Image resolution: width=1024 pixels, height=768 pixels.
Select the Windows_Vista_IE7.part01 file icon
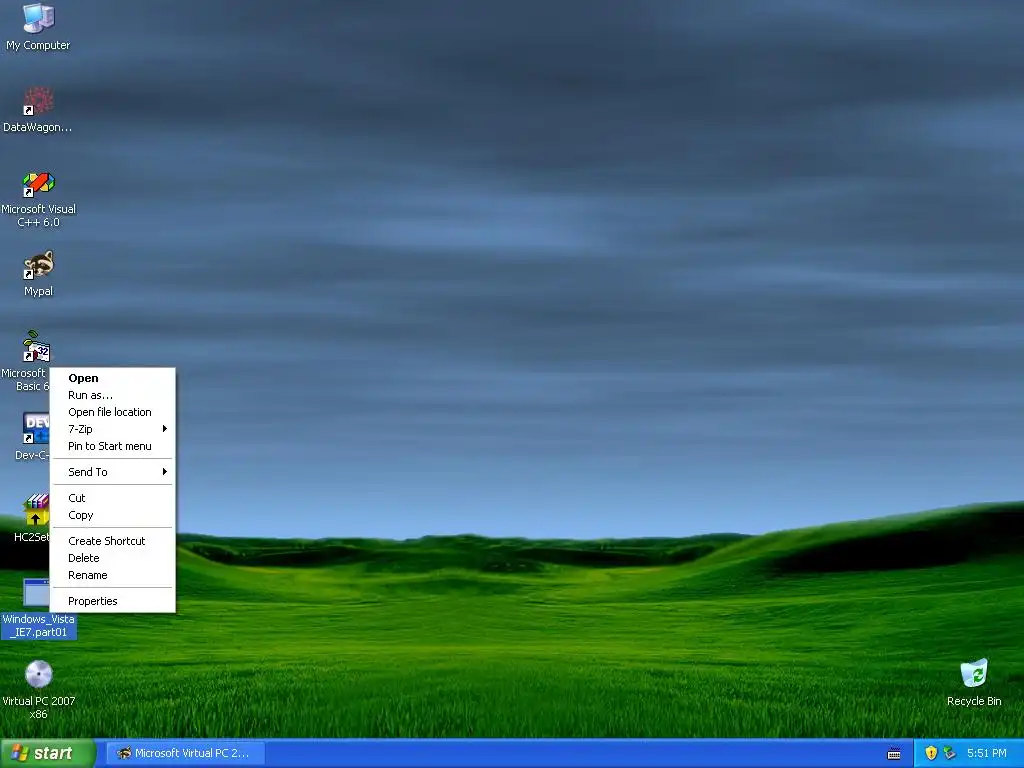pos(36,592)
